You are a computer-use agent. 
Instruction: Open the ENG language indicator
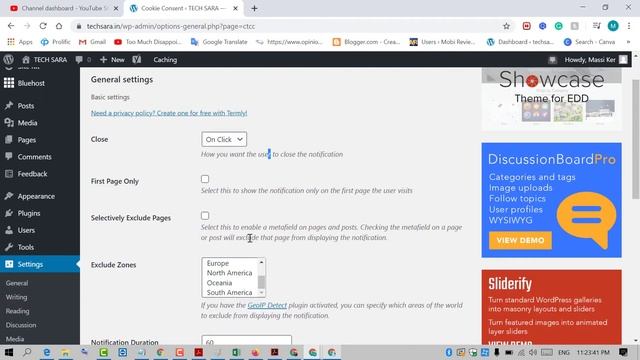564,352
